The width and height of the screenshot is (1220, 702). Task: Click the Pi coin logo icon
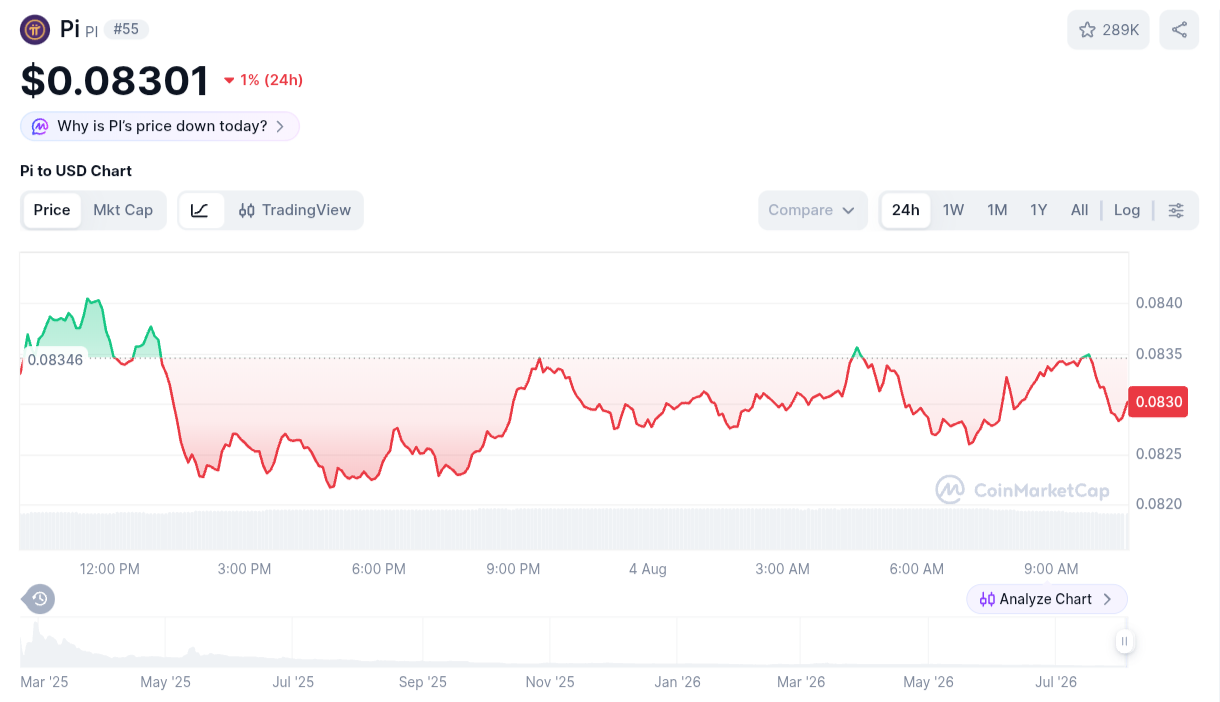point(35,30)
